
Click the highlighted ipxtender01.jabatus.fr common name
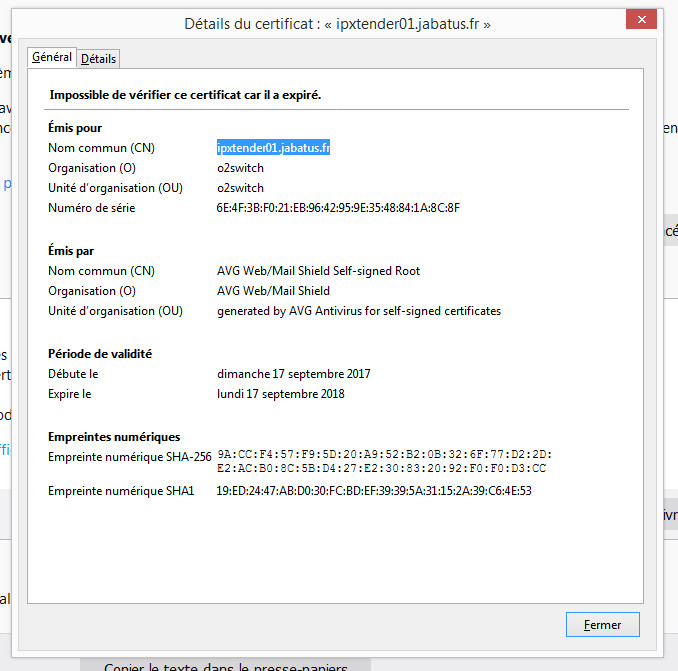click(273, 148)
